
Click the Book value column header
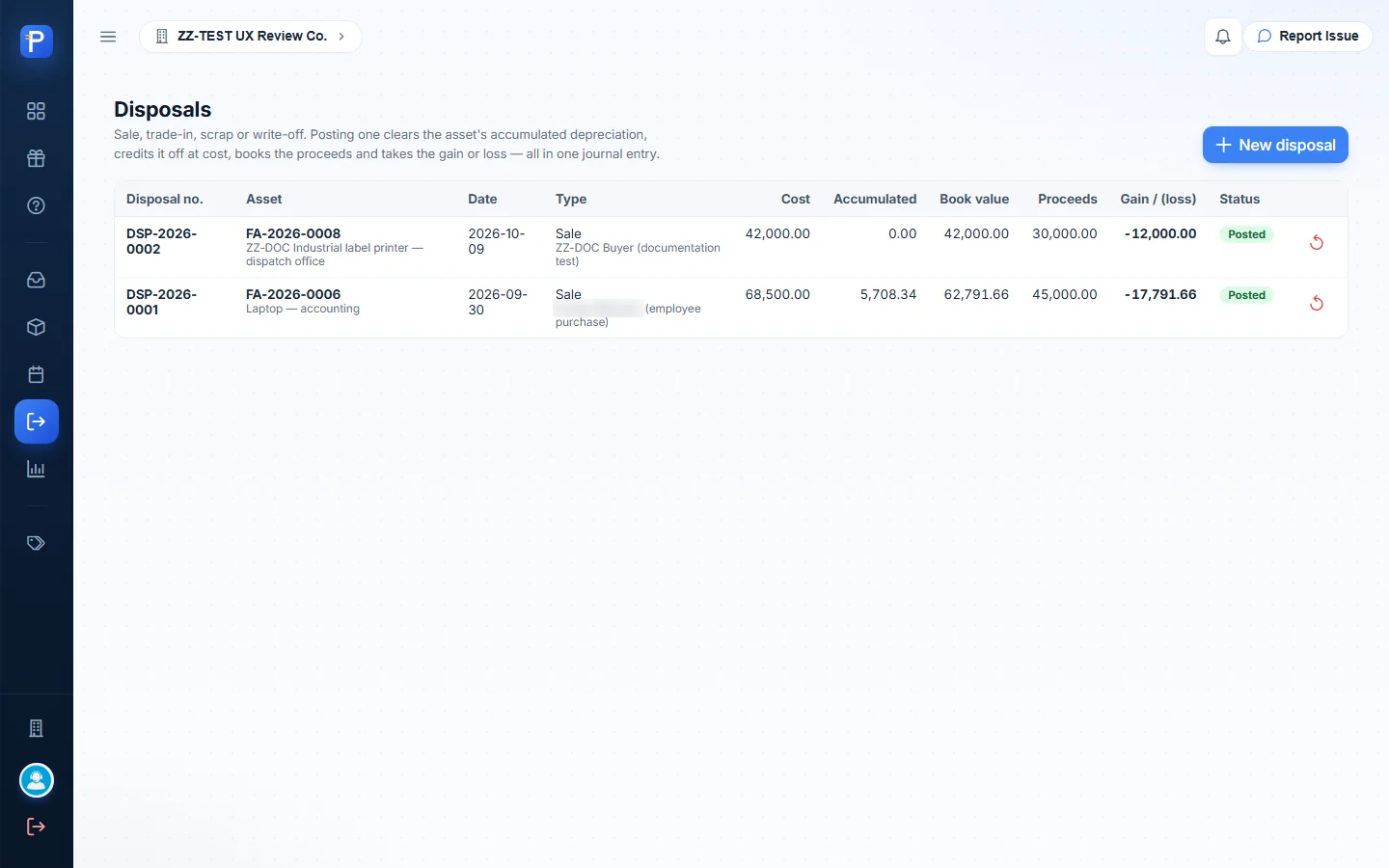(974, 199)
